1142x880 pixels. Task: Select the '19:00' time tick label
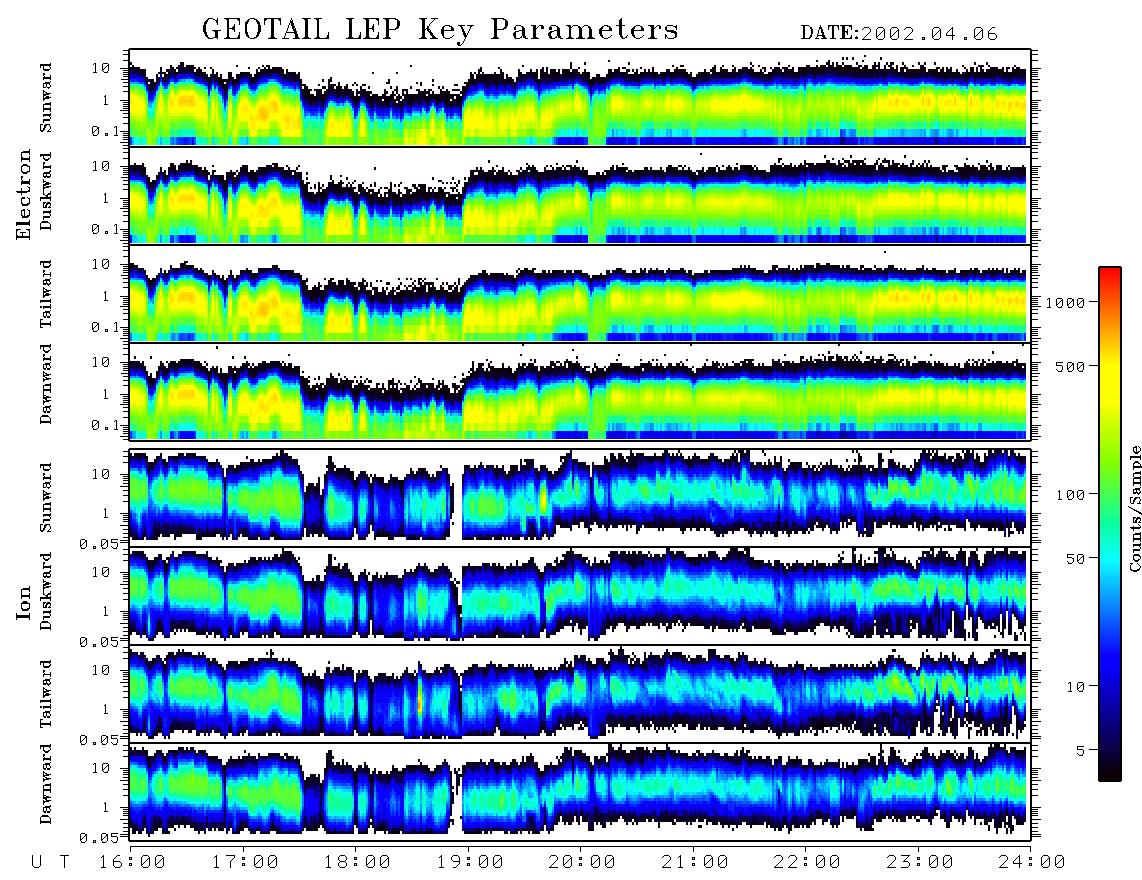point(470,862)
